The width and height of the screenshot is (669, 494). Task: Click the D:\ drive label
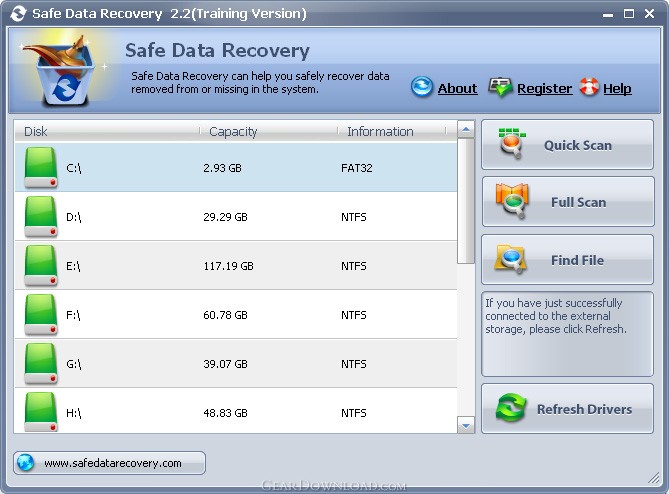click(x=73, y=217)
